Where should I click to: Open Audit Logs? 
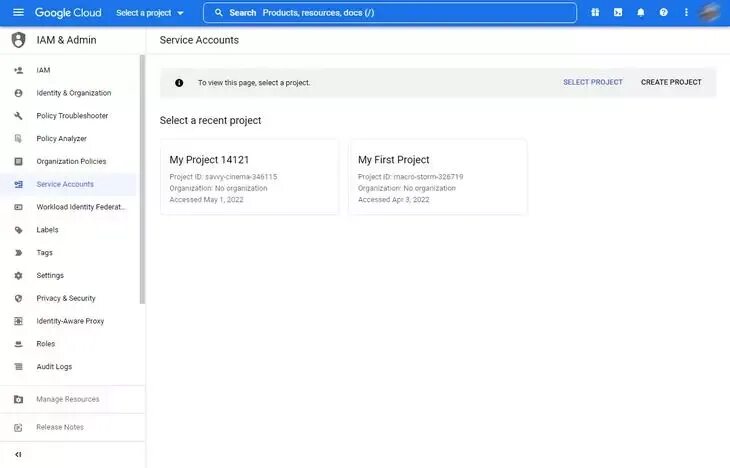pos(54,367)
